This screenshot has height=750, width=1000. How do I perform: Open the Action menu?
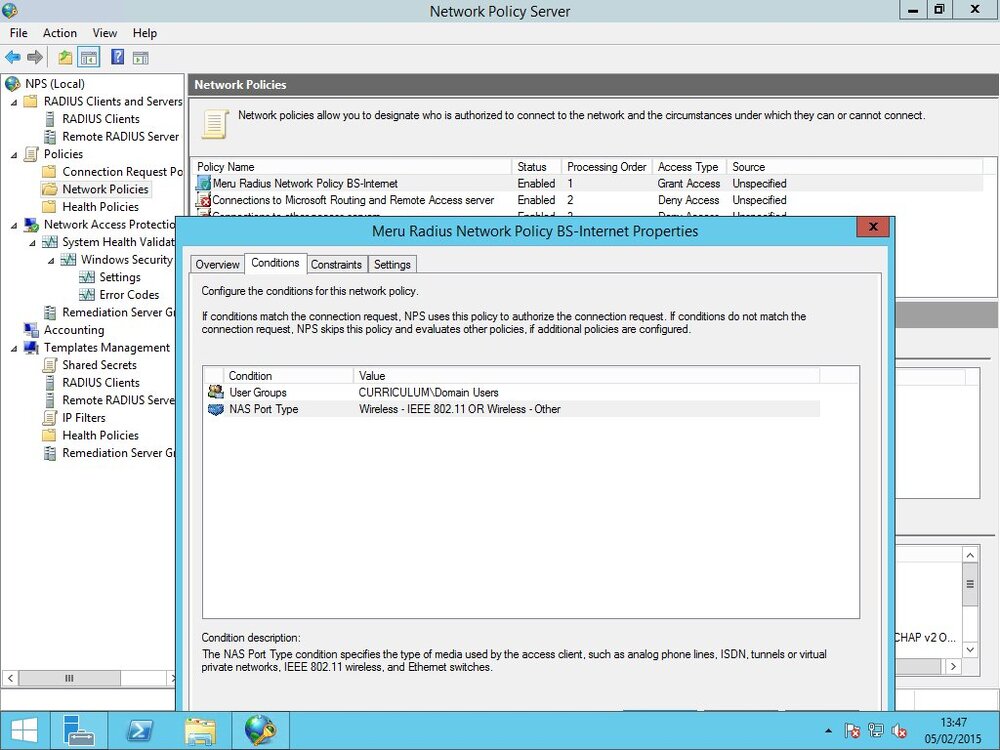click(60, 33)
